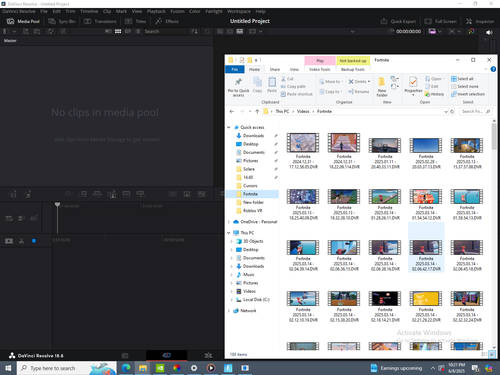Select the Cut page icon at bottom
The image size is (500, 375).
coord(166,355)
